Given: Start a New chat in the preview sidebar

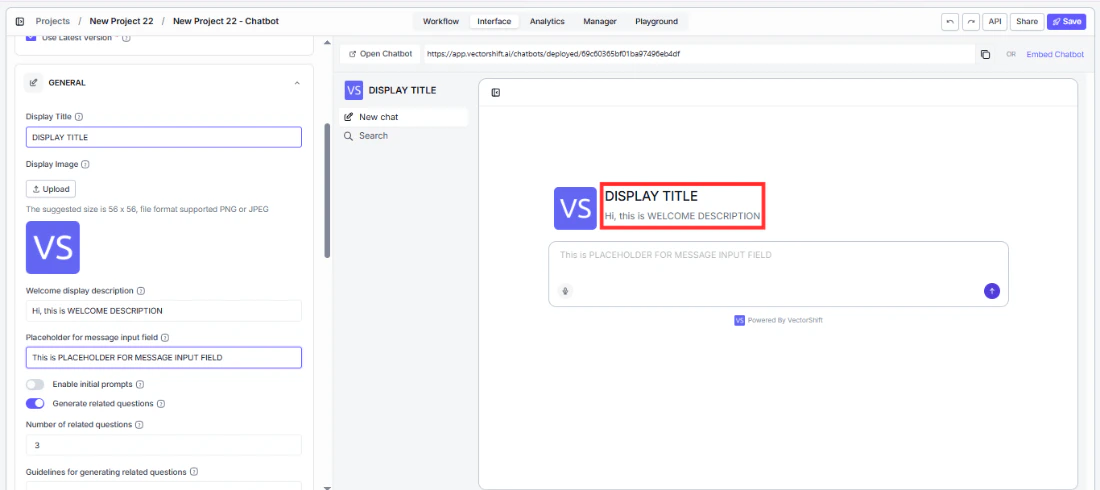Looking at the screenshot, I should tap(403, 117).
